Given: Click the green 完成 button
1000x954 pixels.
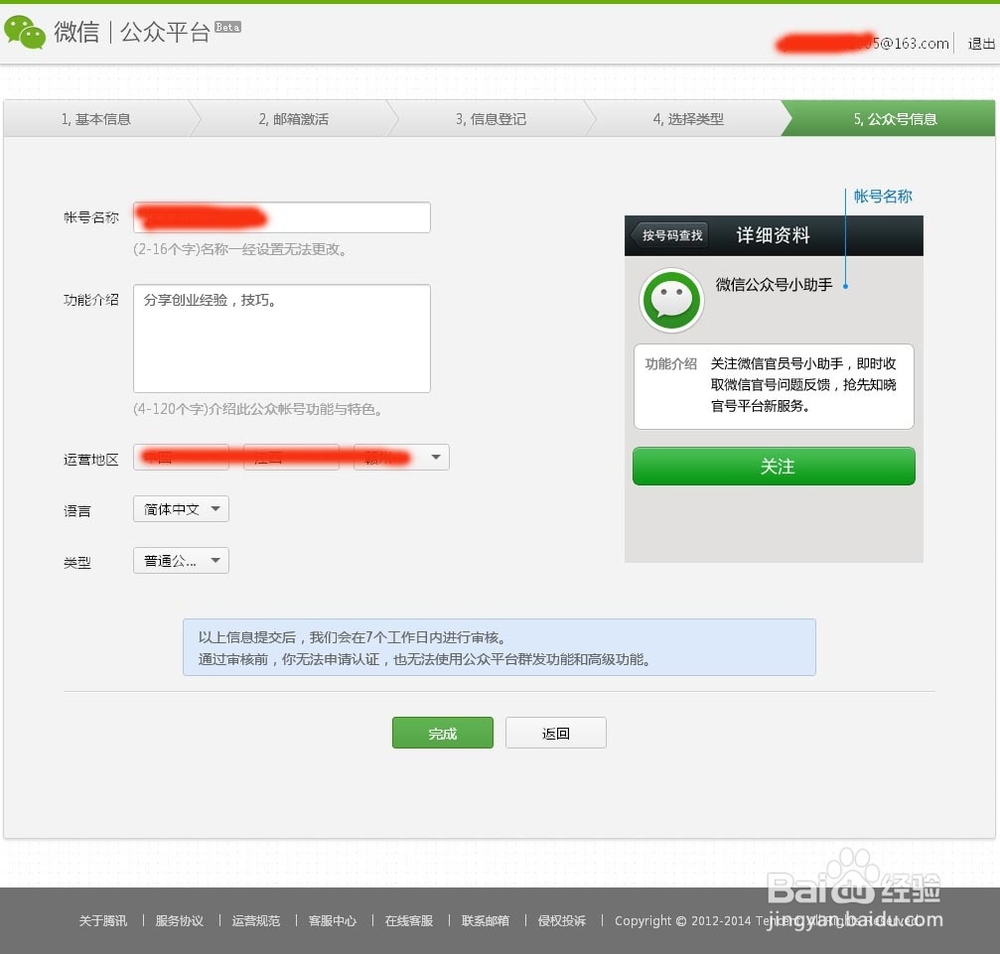Looking at the screenshot, I should point(443,733).
